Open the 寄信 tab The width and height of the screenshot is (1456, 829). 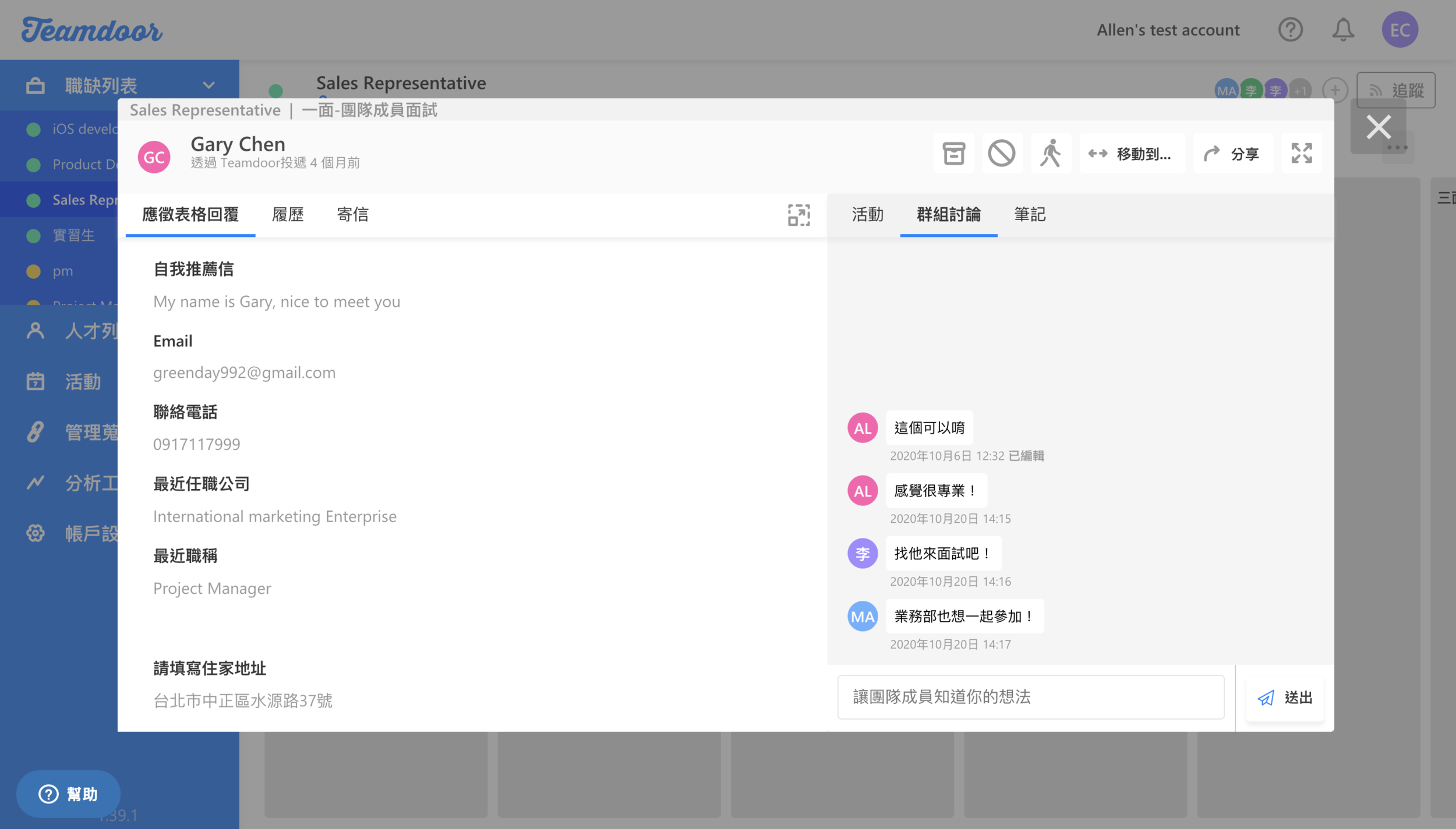point(352,215)
